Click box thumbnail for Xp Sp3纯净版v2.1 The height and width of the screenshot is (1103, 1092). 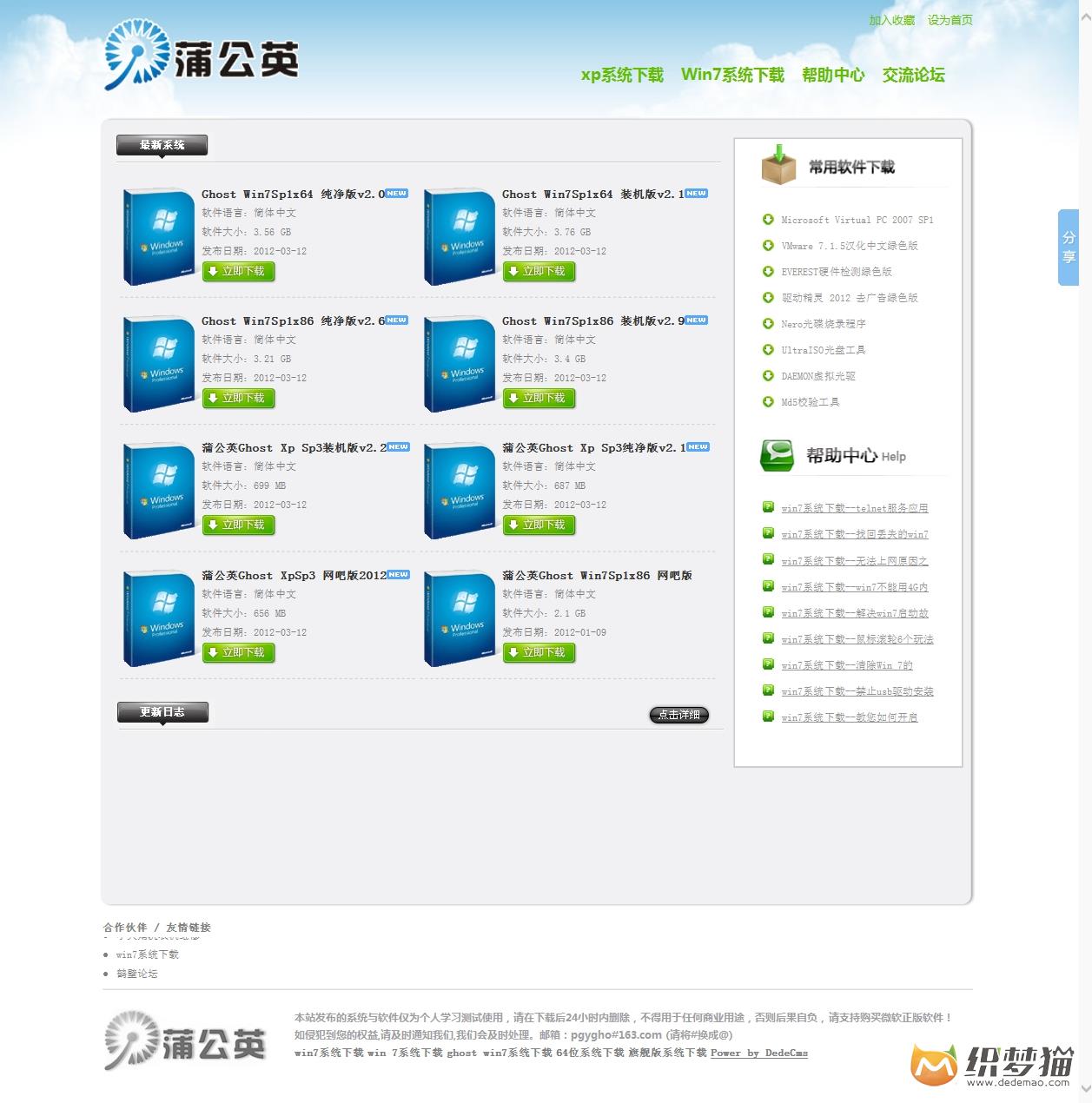tap(460, 491)
